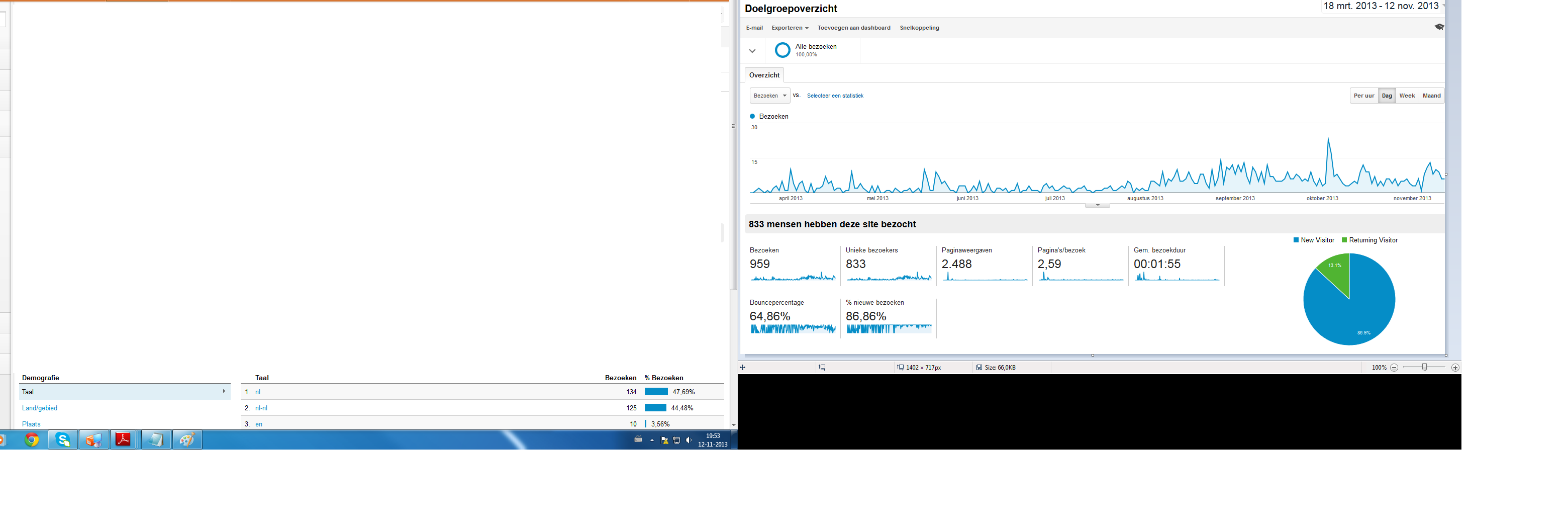Click the graduation cap help icon
The width and height of the screenshot is (1568, 528).
click(x=1439, y=27)
